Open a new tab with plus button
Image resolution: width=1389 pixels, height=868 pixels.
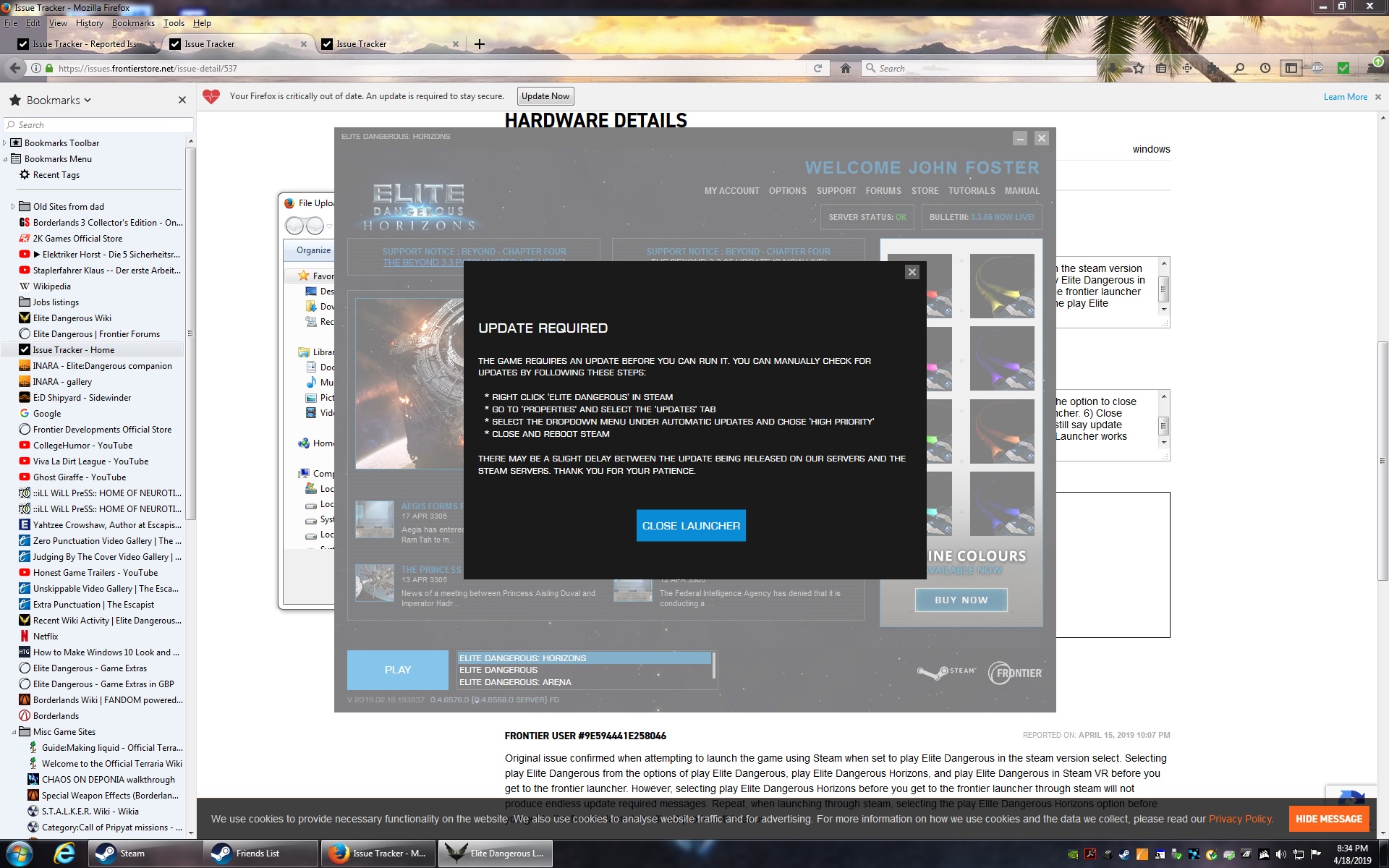pyautogui.click(x=479, y=44)
